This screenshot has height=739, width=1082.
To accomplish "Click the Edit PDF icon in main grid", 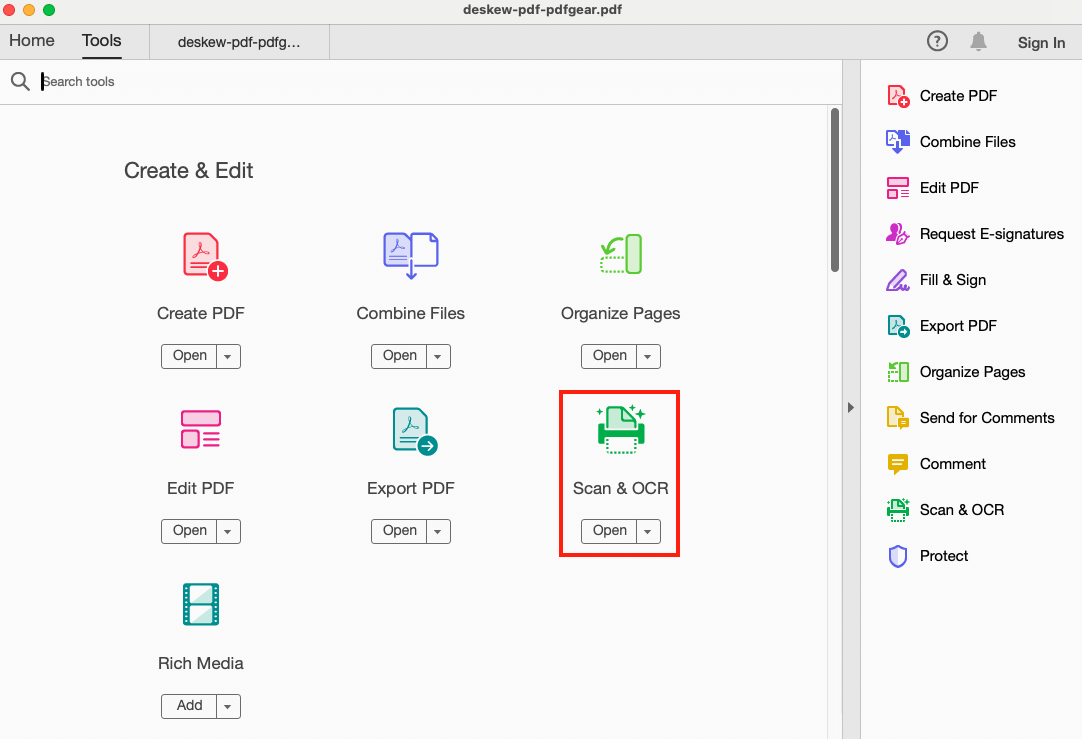I will [x=201, y=429].
